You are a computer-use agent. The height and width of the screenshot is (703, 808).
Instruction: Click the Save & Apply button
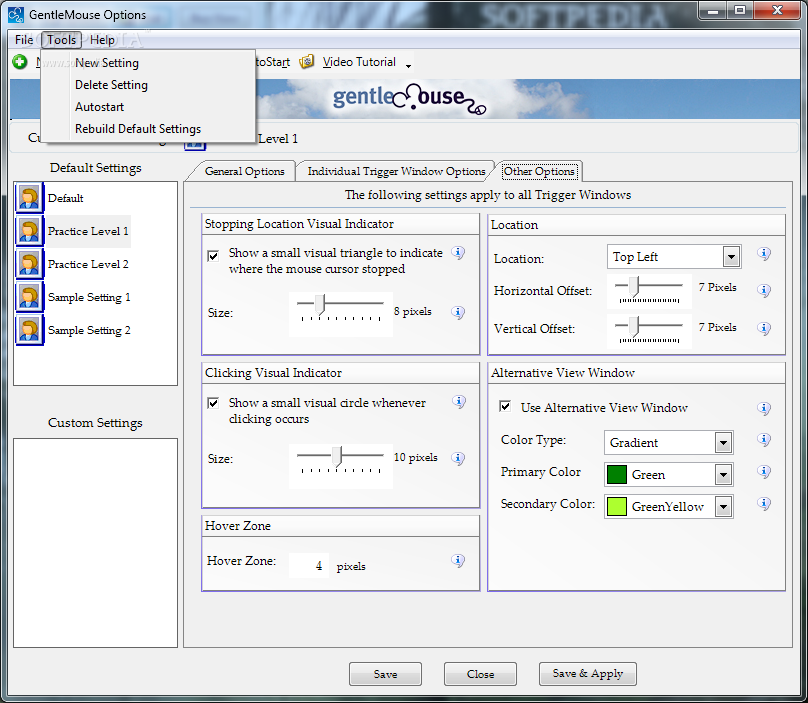587,674
